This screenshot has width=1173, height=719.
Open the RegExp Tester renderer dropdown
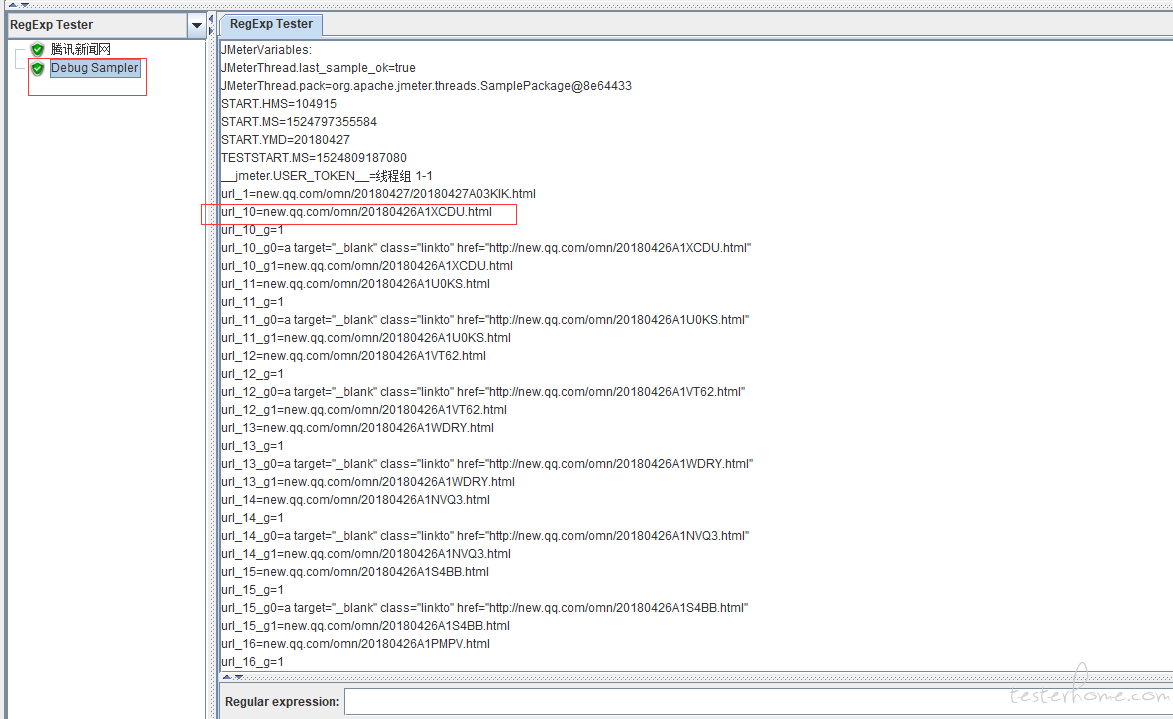196,25
